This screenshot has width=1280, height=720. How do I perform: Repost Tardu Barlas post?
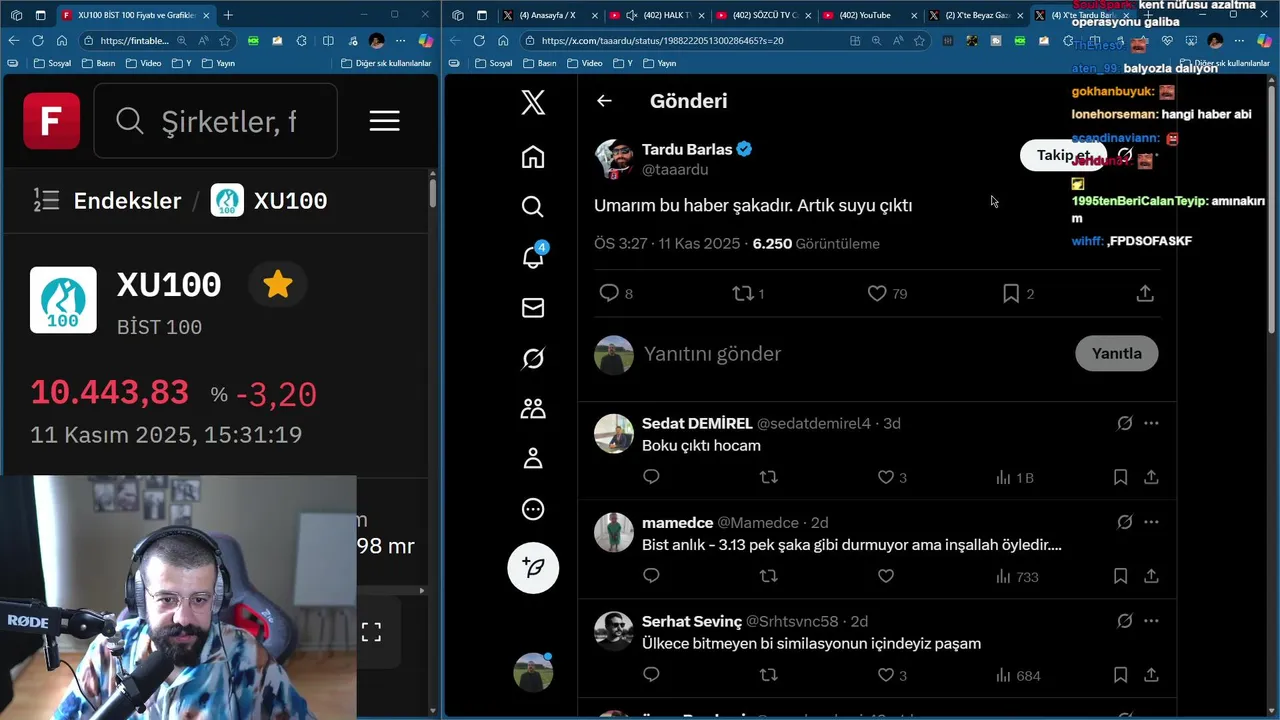743,293
